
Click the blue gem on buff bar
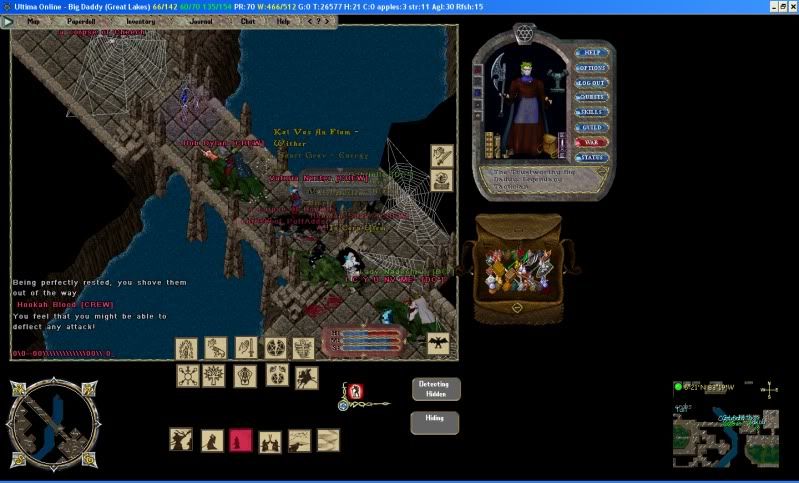(343, 406)
